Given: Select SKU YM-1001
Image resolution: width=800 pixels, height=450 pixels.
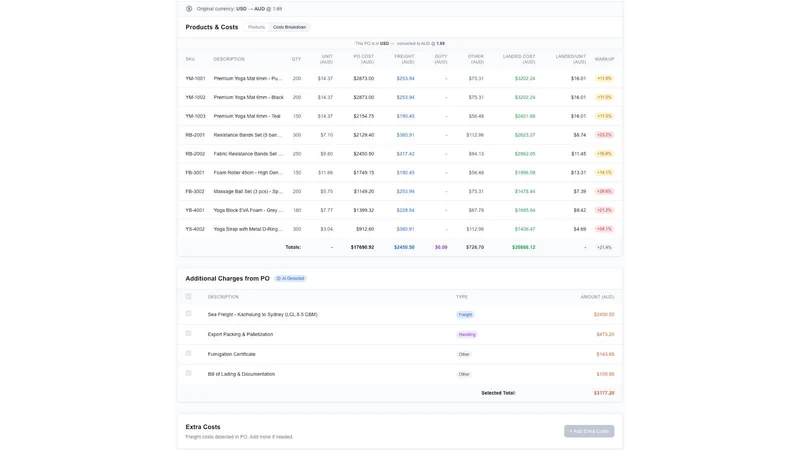Looking at the screenshot, I should click(195, 79).
